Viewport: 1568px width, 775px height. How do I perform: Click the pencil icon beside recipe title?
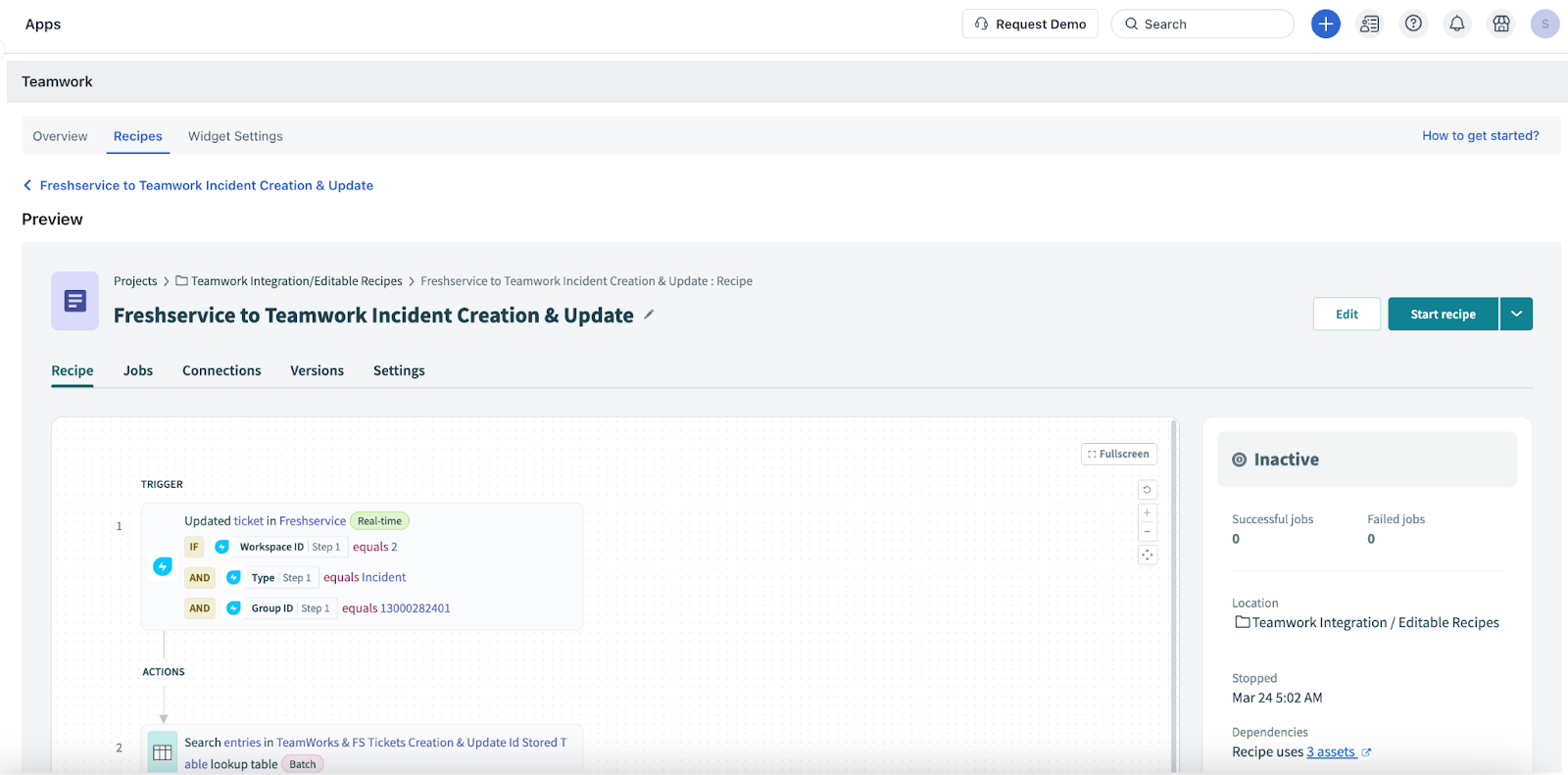coord(649,315)
